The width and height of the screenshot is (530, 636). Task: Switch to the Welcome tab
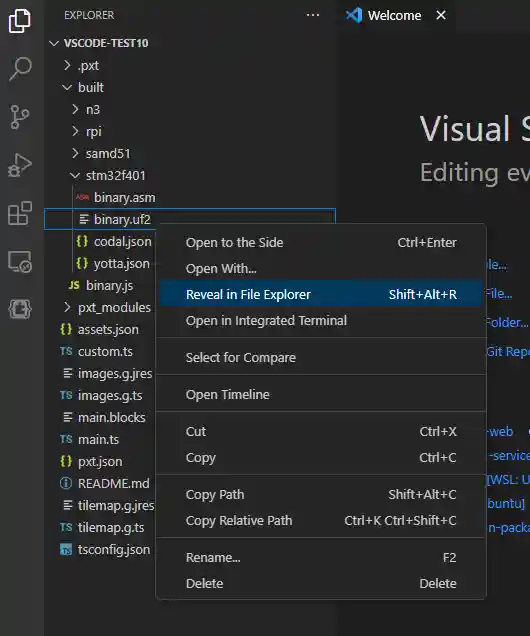394,15
